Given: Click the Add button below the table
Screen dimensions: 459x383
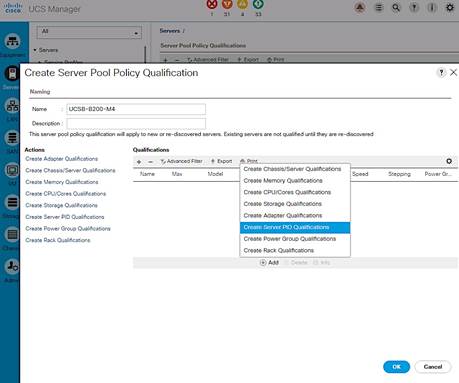Looking at the screenshot, I should tap(269, 263).
